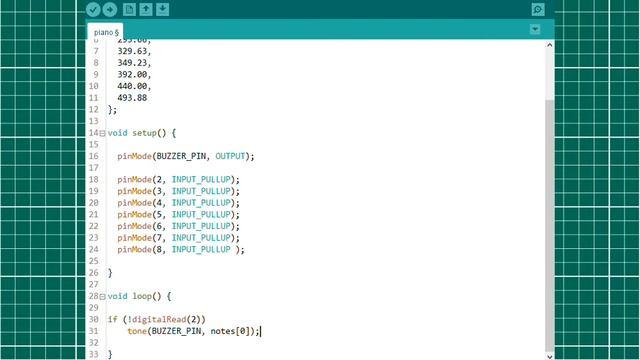The height and width of the screenshot is (360, 640).
Task: Click the value 349.23 on line 8
Action: pos(132,63)
